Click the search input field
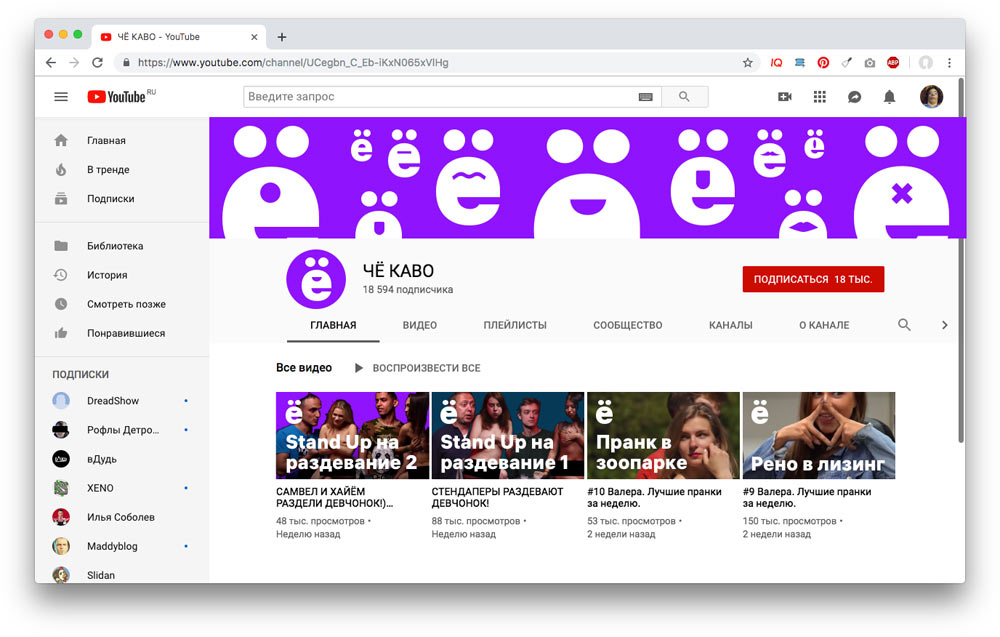 click(440, 97)
